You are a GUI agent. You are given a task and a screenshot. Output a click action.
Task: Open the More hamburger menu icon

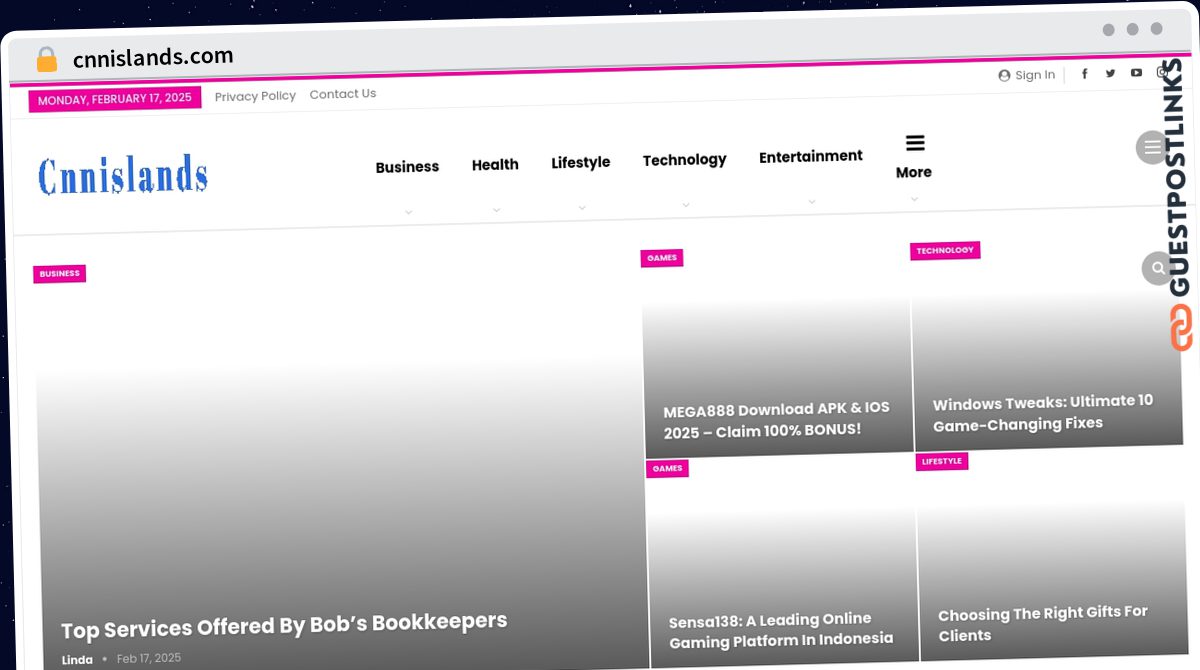click(x=915, y=143)
